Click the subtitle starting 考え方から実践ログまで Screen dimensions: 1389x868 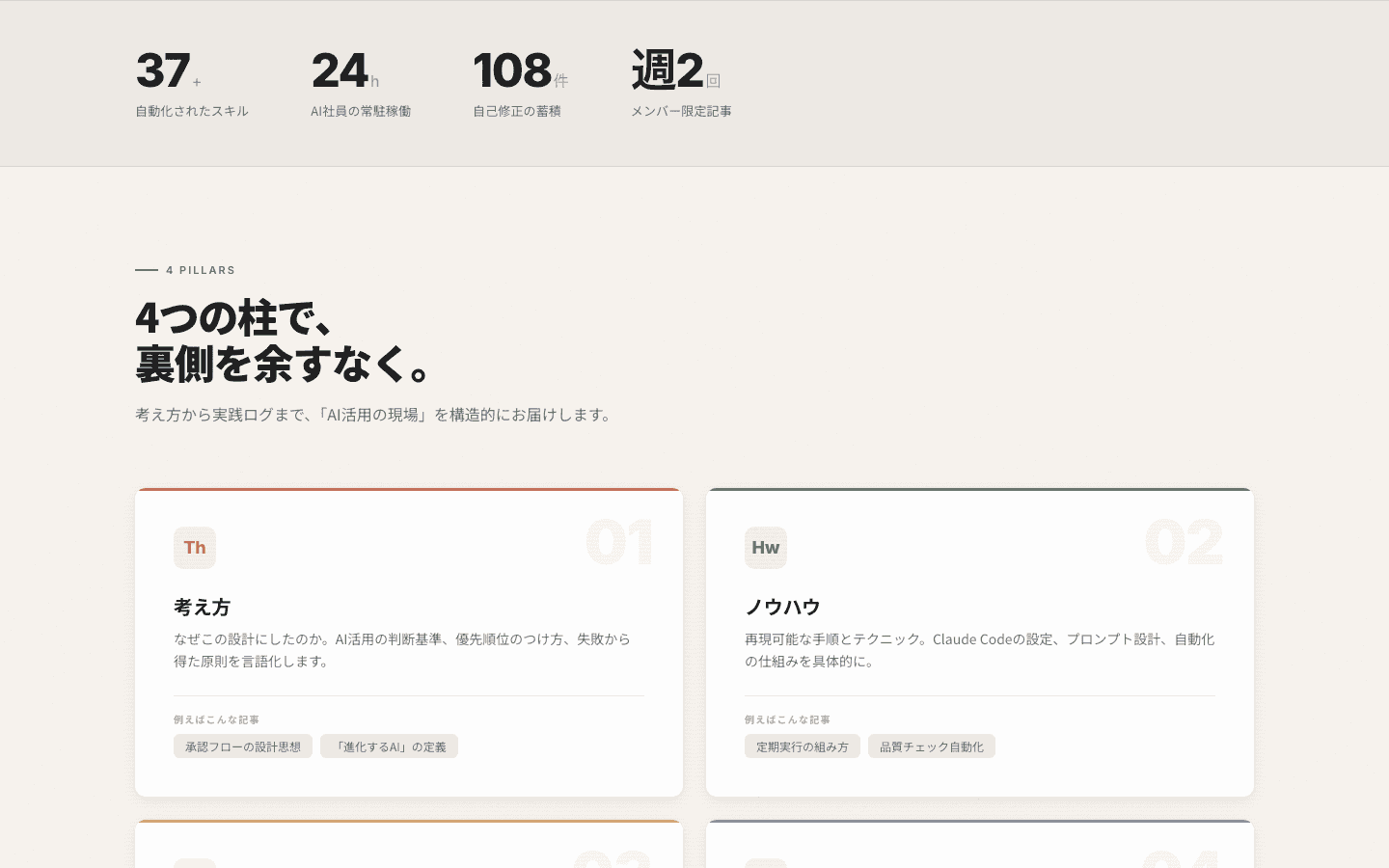tap(375, 415)
